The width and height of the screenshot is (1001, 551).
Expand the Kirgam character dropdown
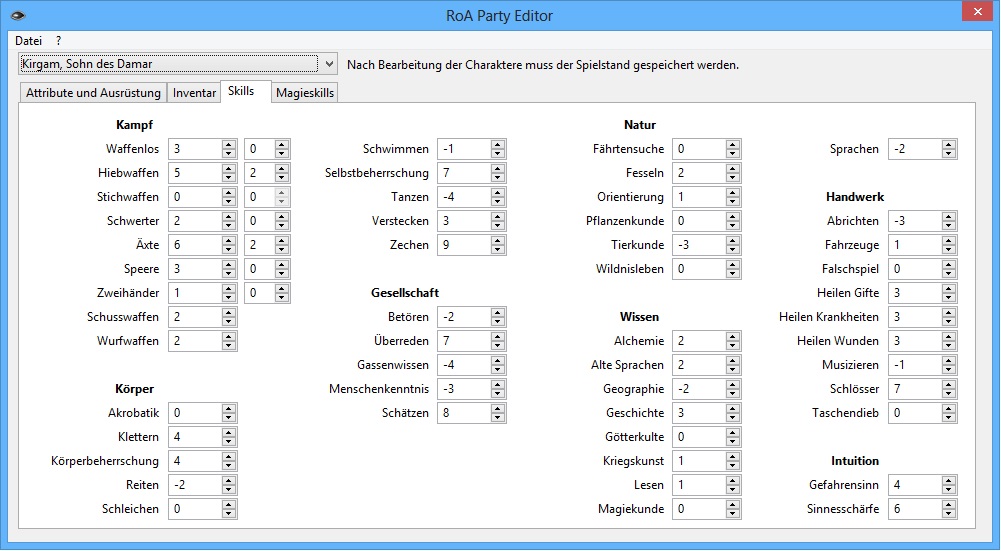(330, 65)
